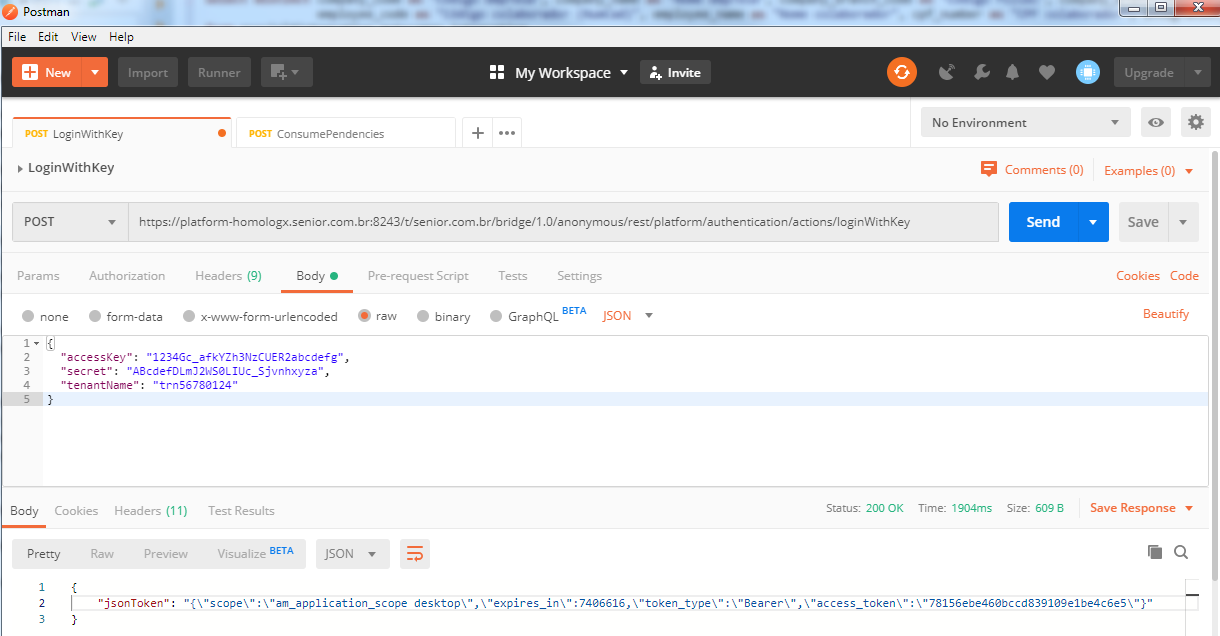Viewport: 1220px width, 636px height.
Task: Expand the LoginWithKey request description
Action: click(20, 168)
